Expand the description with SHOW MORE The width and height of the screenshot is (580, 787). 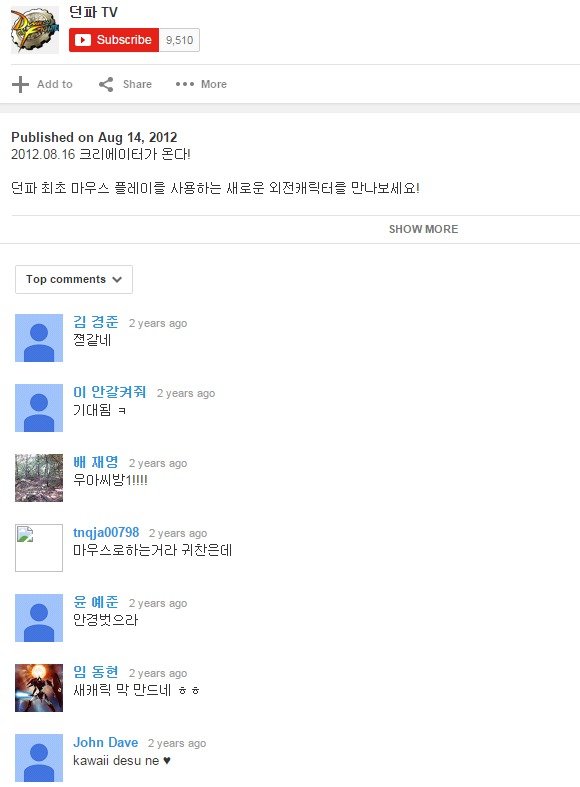point(423,229)
